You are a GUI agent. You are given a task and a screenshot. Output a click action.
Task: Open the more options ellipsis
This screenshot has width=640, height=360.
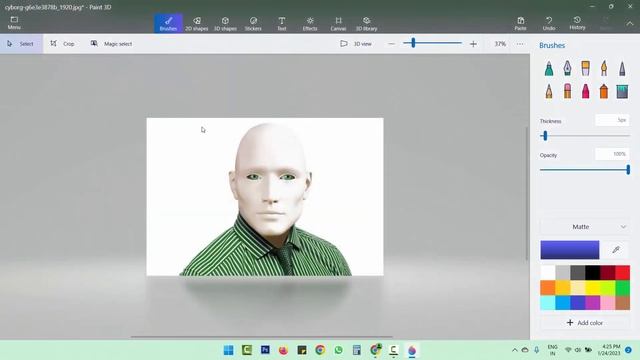(x=520, y=44)
